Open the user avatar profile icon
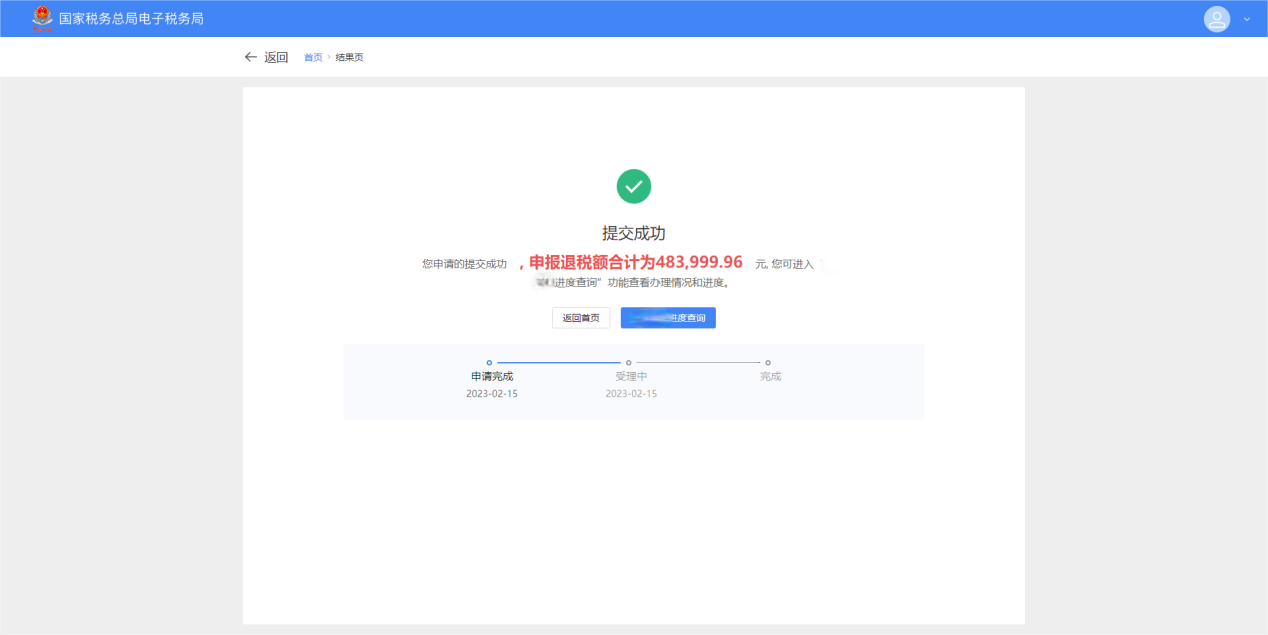This screenshot has height=635, width=1268. tap(1216, 19)
